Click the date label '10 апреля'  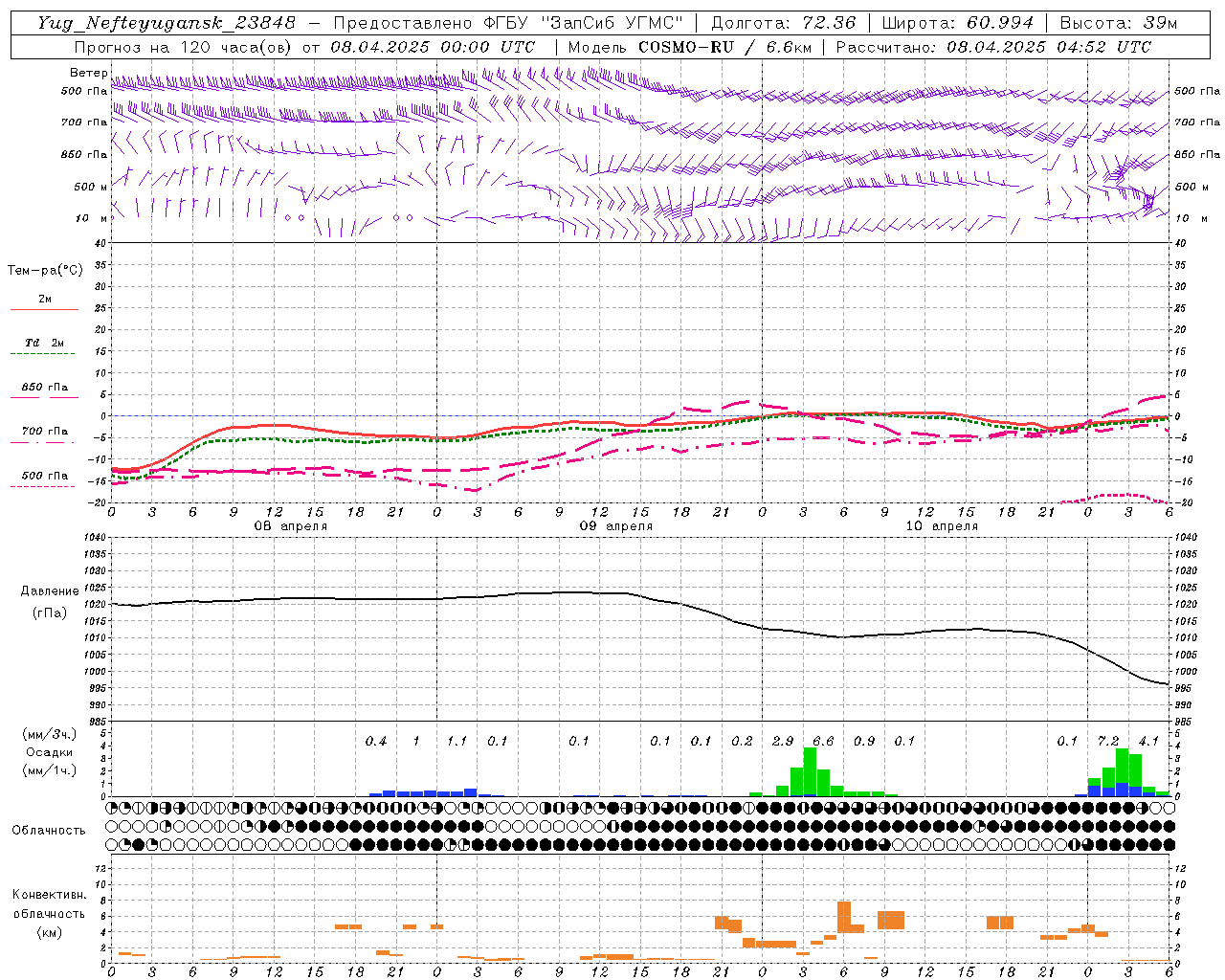coord(942,526)
